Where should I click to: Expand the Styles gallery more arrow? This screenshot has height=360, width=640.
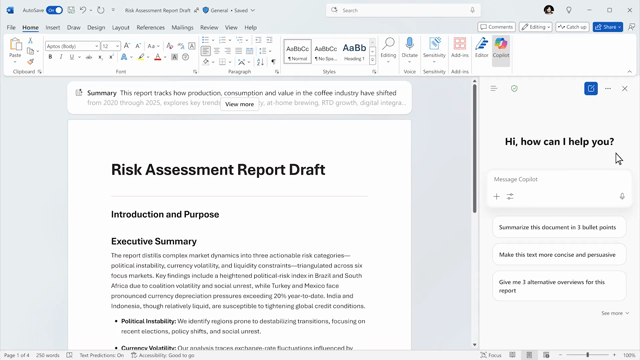coord(372,60)
